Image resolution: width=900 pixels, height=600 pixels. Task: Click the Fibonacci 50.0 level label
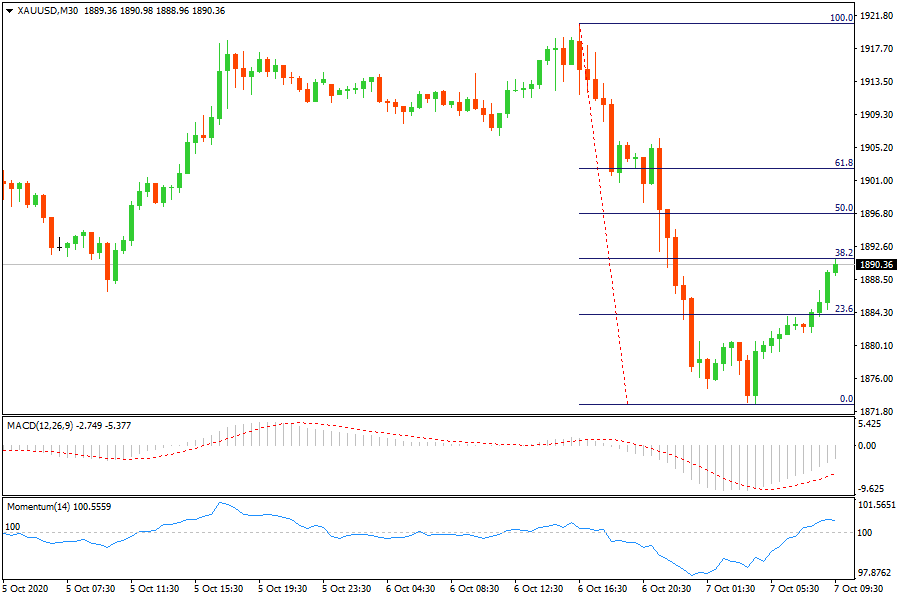click(844, 208)
